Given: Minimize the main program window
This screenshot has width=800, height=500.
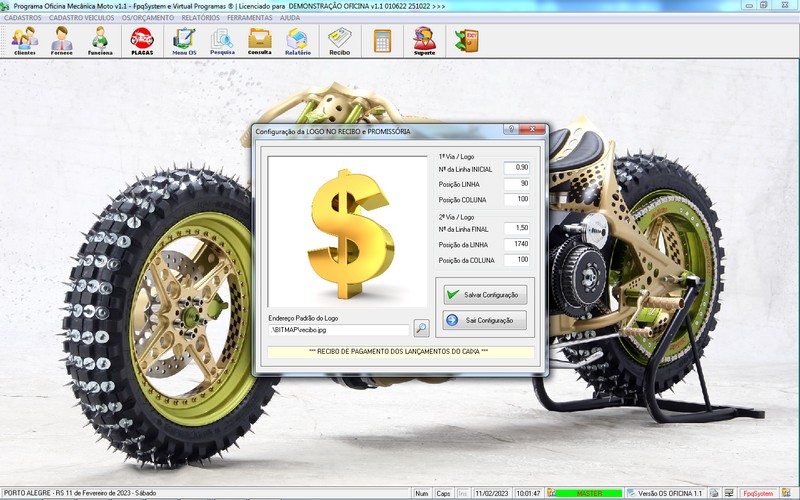Looking at the screenshot, I should click(749, 5).
